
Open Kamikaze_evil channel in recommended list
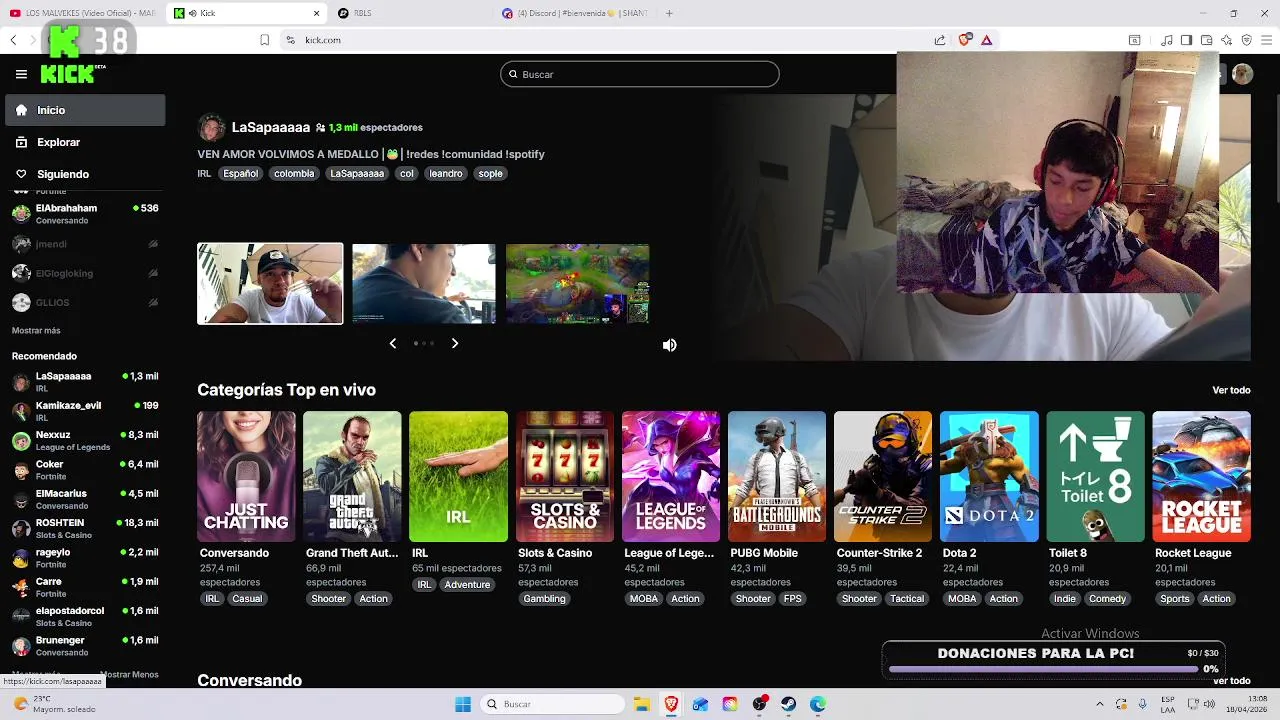[x=85, y=411]
